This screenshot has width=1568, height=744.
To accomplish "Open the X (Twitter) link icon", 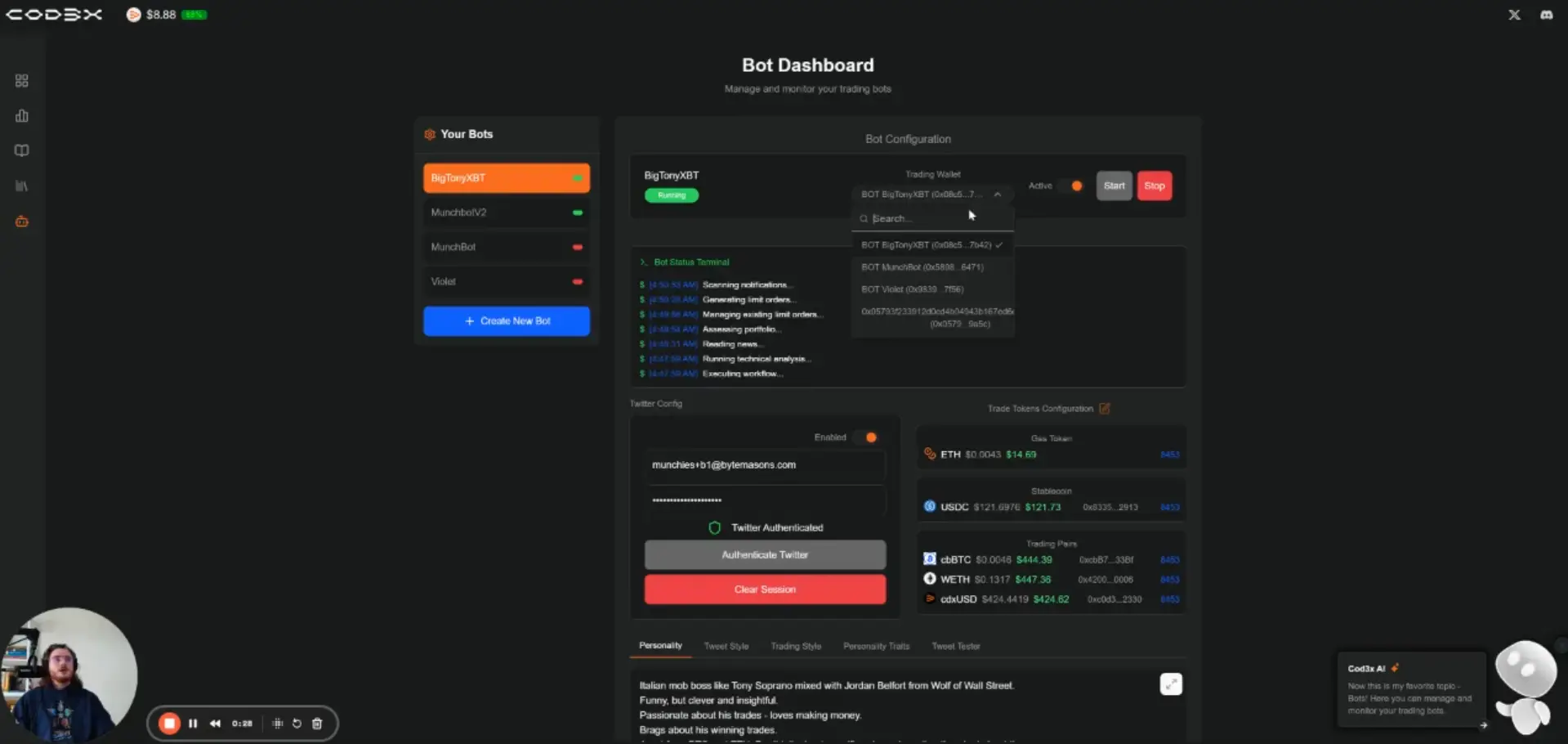I will (x=1514, y=15).
